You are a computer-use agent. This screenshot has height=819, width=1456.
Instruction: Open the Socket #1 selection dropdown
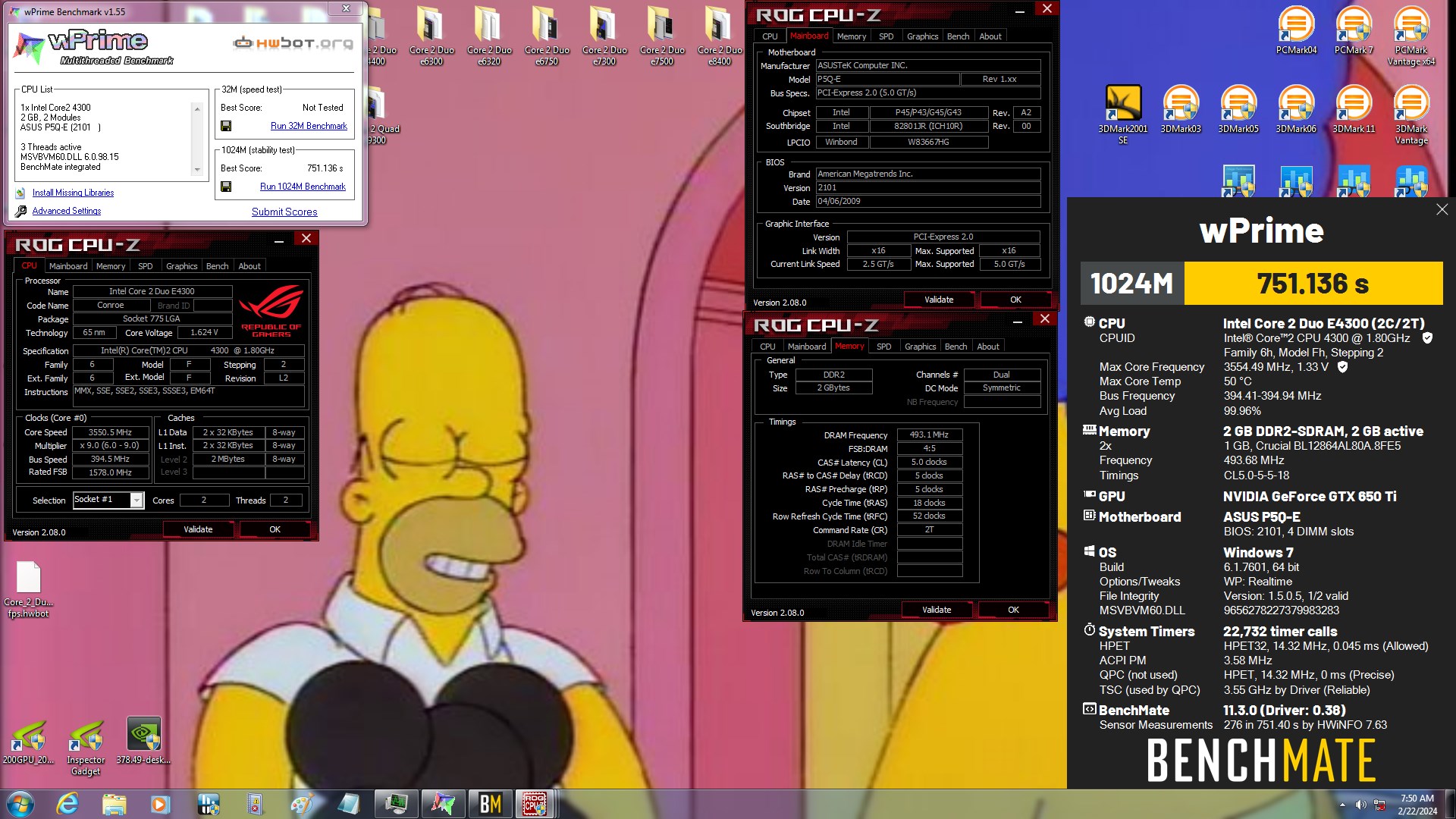coord(137,500)
